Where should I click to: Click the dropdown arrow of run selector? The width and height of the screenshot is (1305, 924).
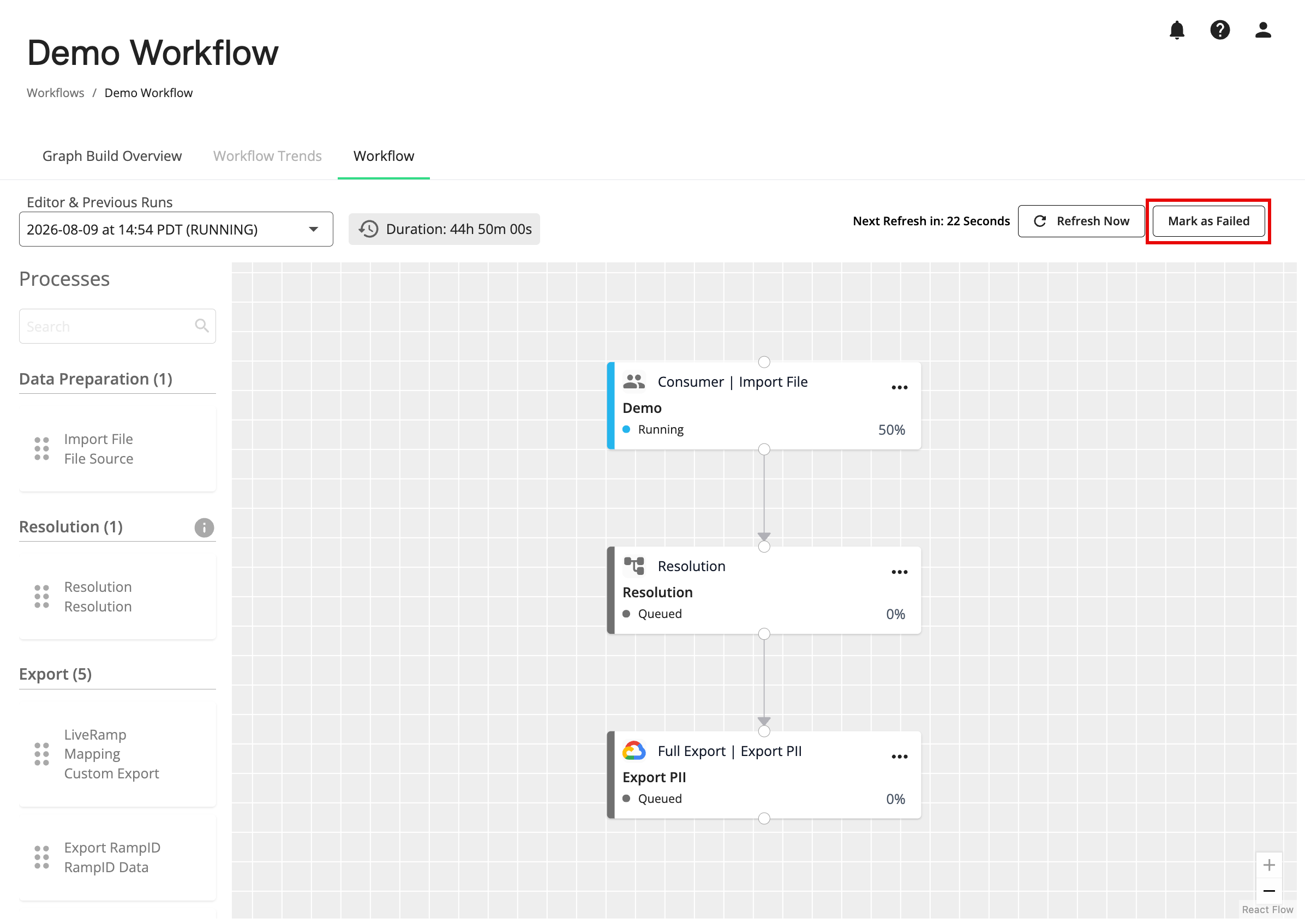(313, 229)
